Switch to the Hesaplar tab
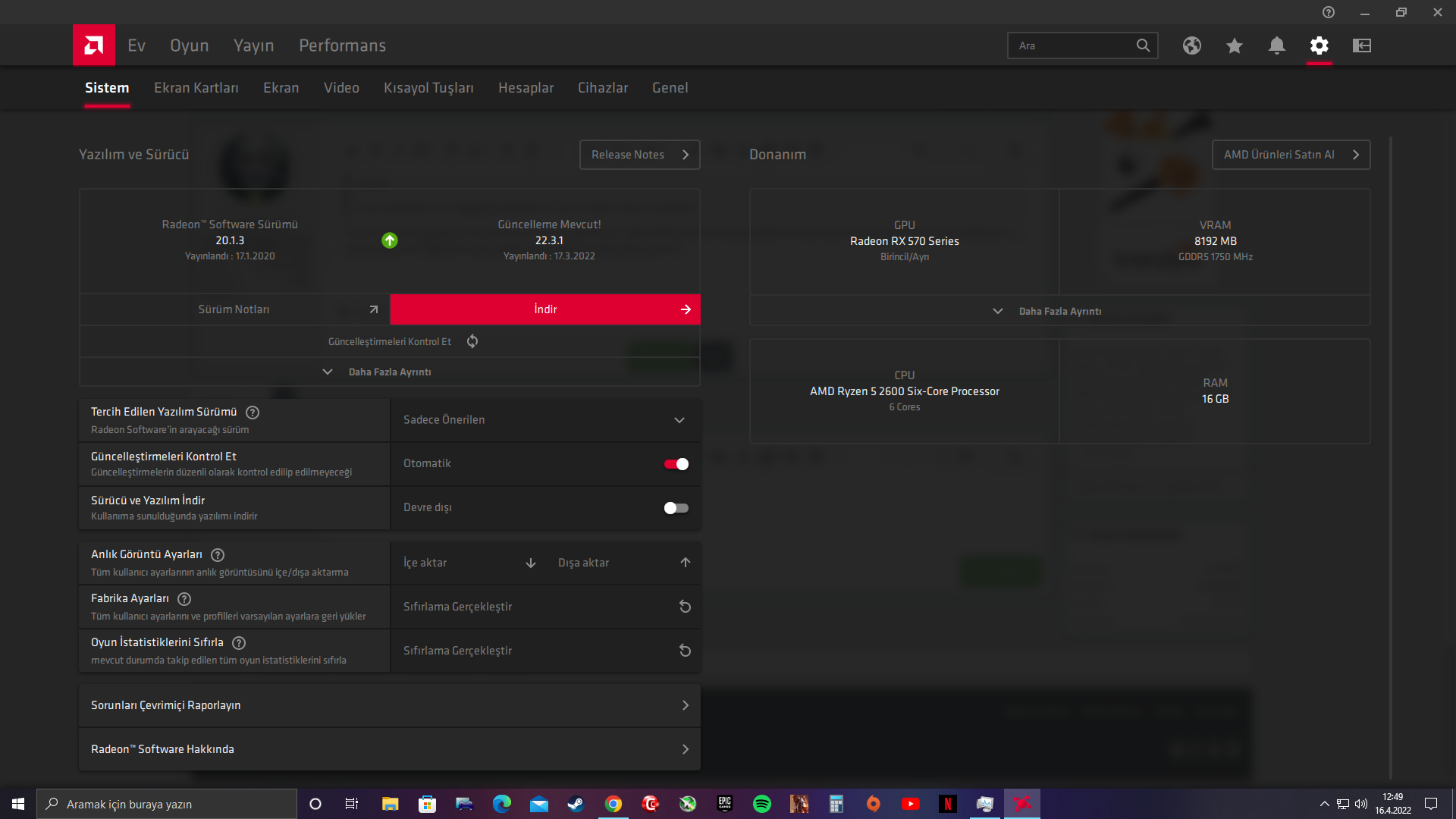 coord(526,88)
